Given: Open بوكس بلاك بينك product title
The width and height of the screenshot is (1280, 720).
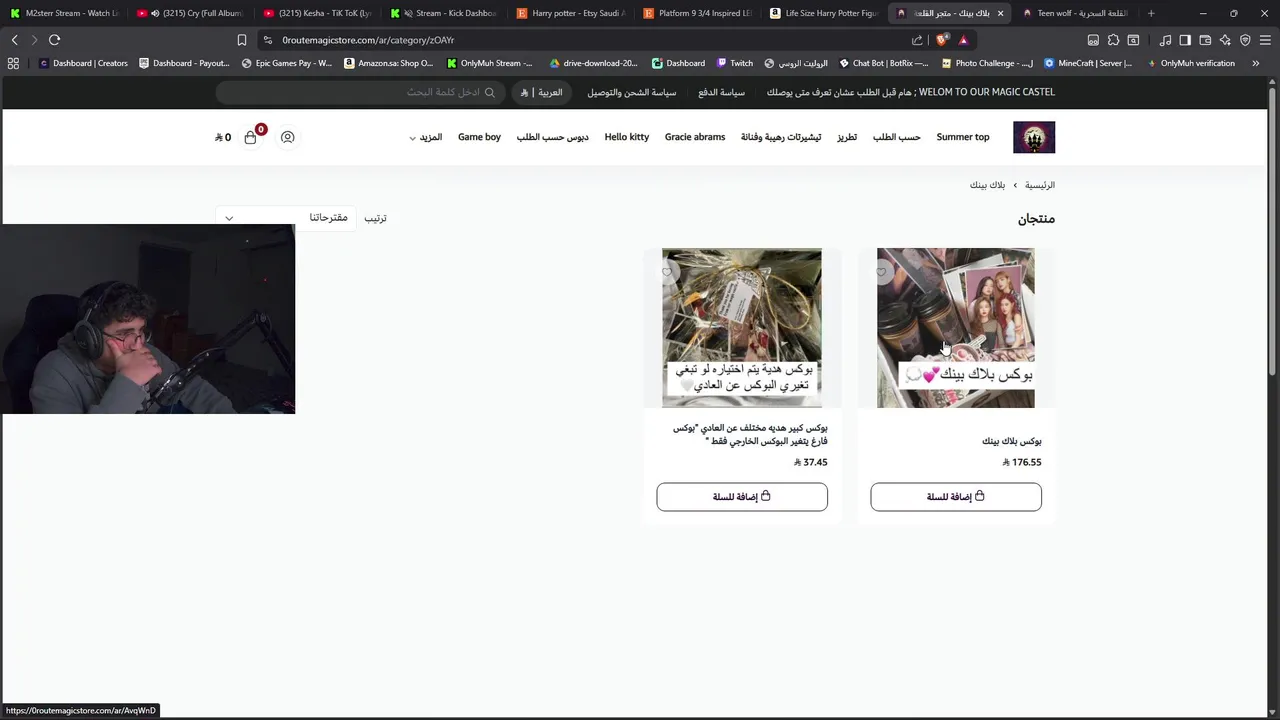Looking at the screenshot, I should coord(1012,441).
